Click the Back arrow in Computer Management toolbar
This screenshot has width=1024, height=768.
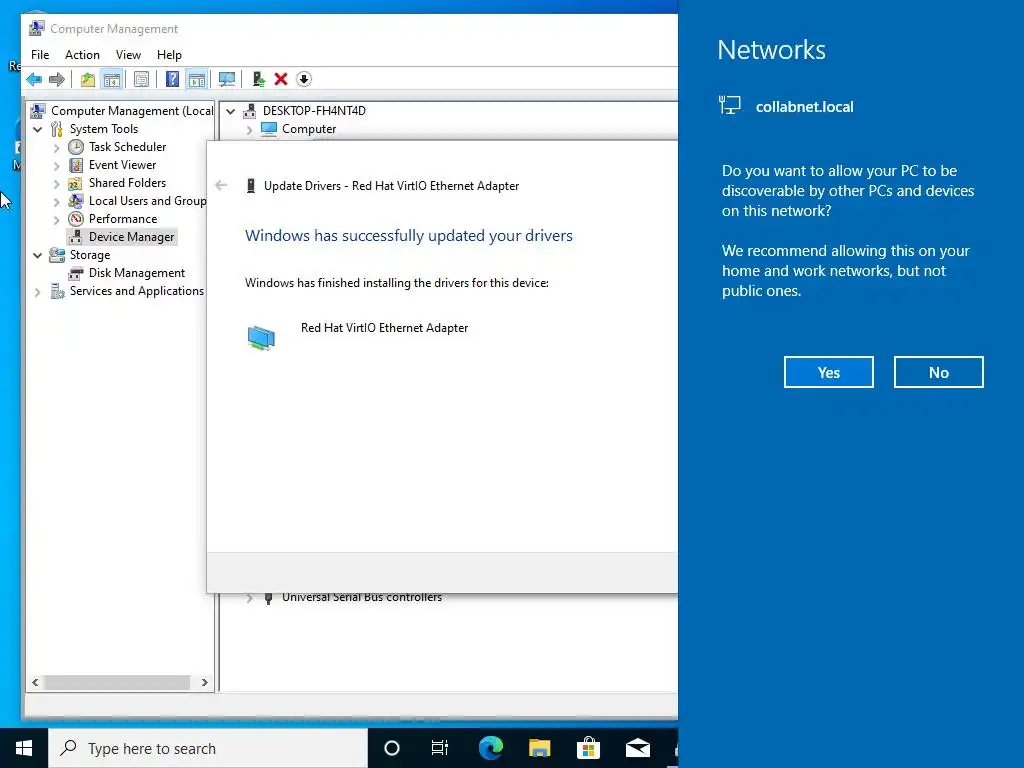[34, 80]
